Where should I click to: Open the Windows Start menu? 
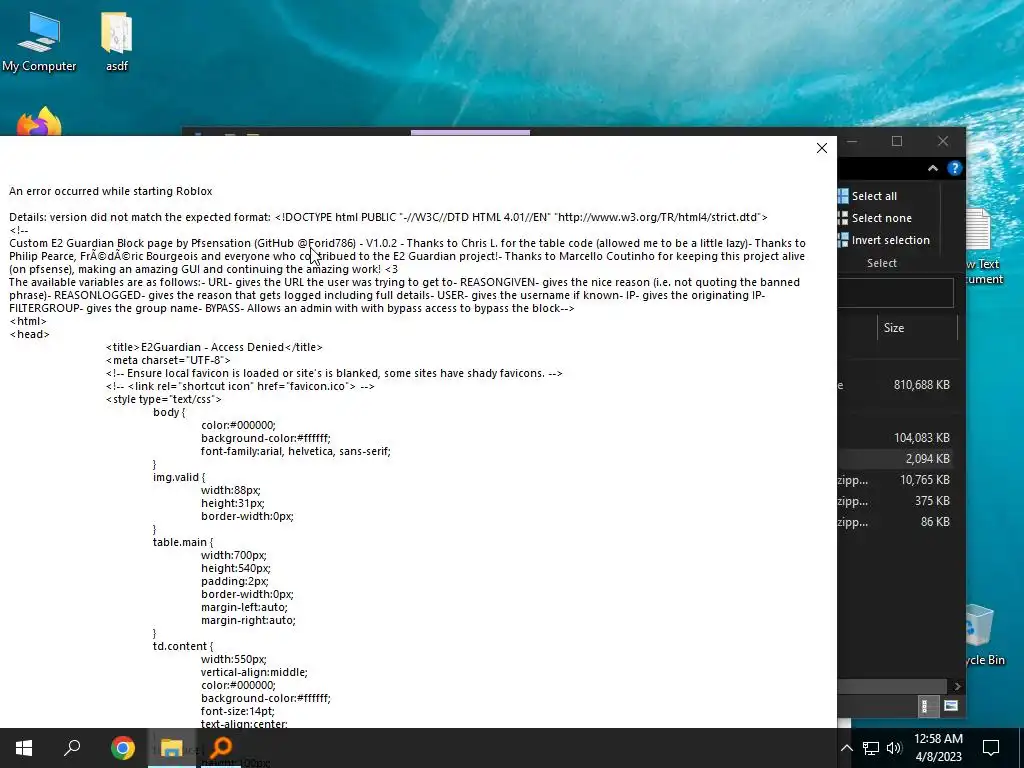pos(24,748)
